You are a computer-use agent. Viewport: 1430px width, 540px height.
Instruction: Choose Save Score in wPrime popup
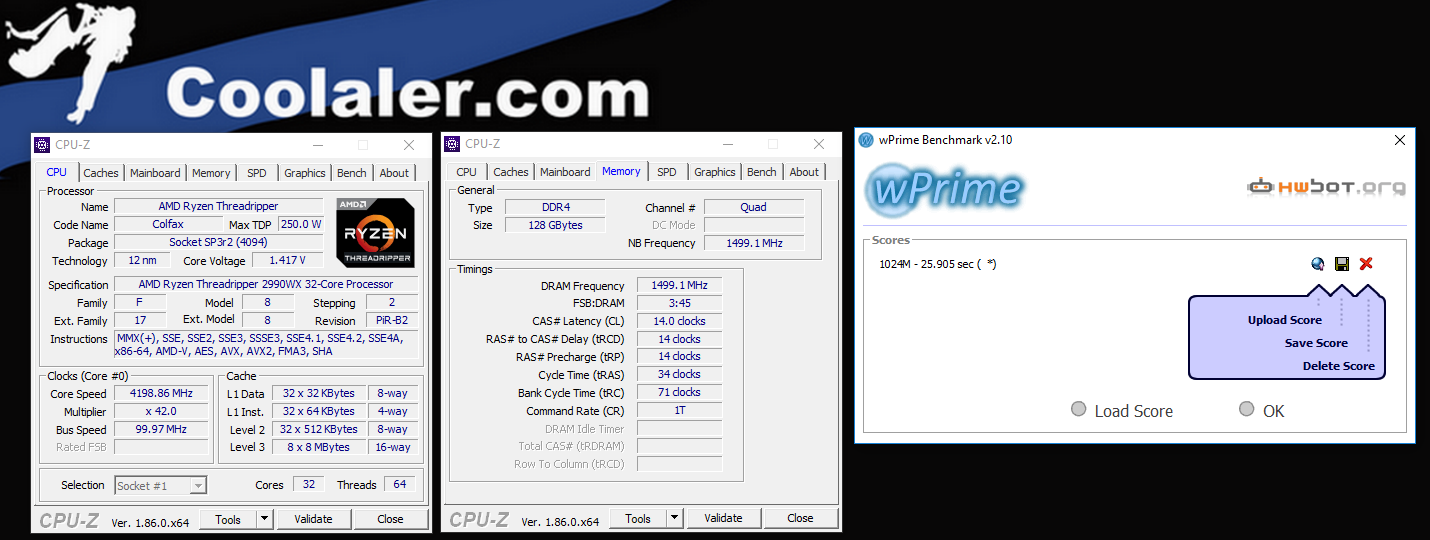click(1316, 343)
